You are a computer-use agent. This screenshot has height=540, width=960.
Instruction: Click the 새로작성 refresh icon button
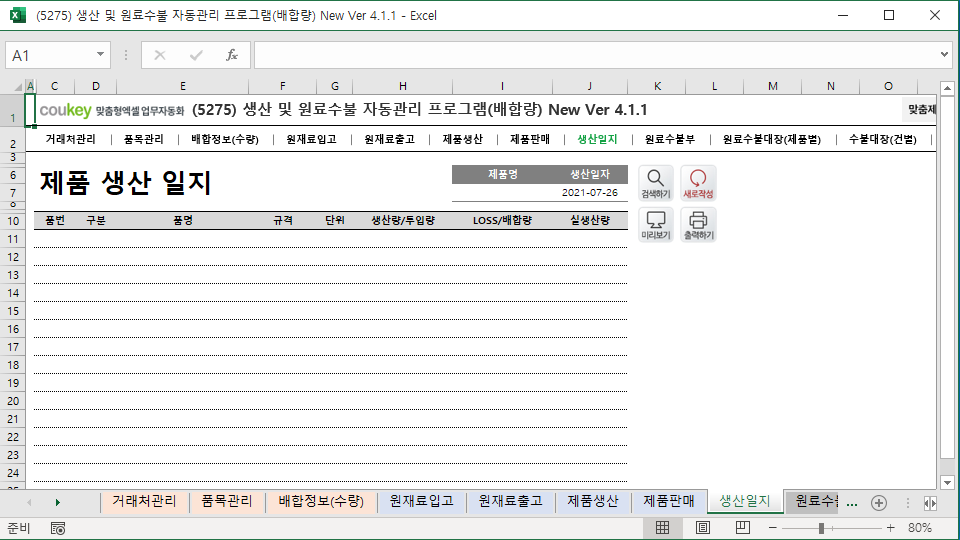[698, 183]
